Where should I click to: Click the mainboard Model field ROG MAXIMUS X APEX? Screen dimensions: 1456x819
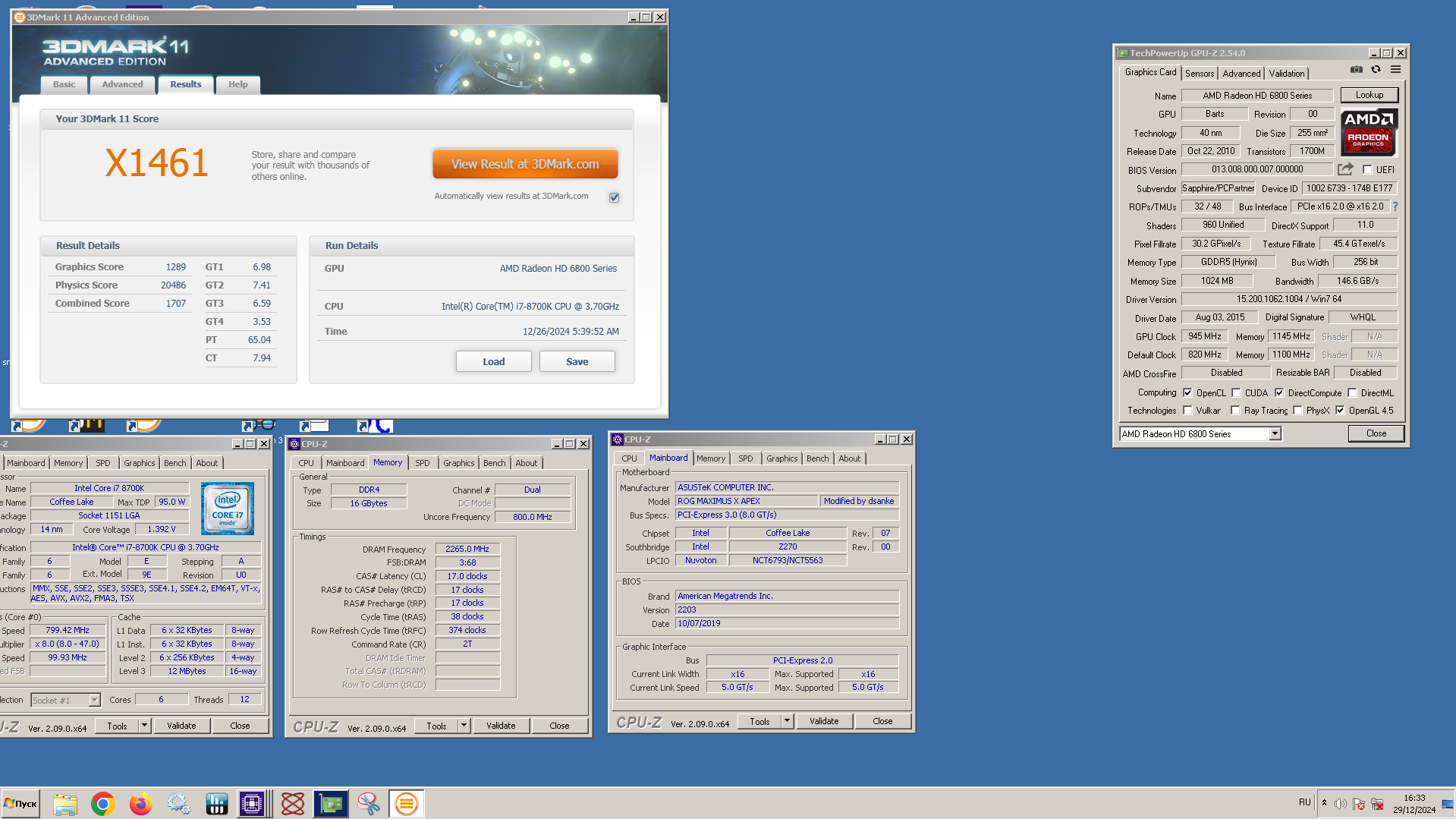coord(746,501)
